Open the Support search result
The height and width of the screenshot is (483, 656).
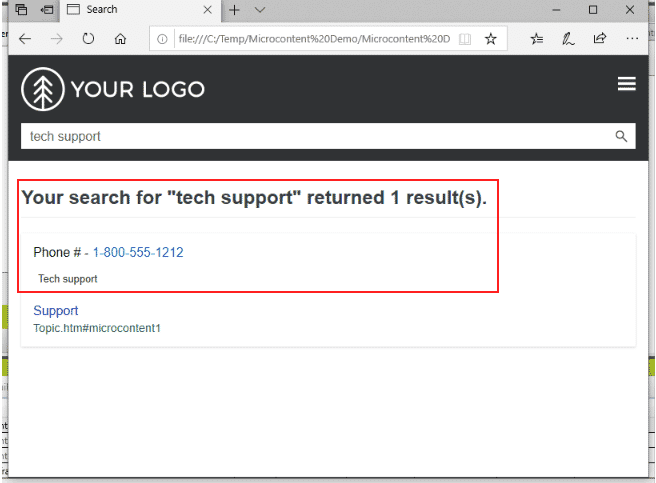point(56,311)
